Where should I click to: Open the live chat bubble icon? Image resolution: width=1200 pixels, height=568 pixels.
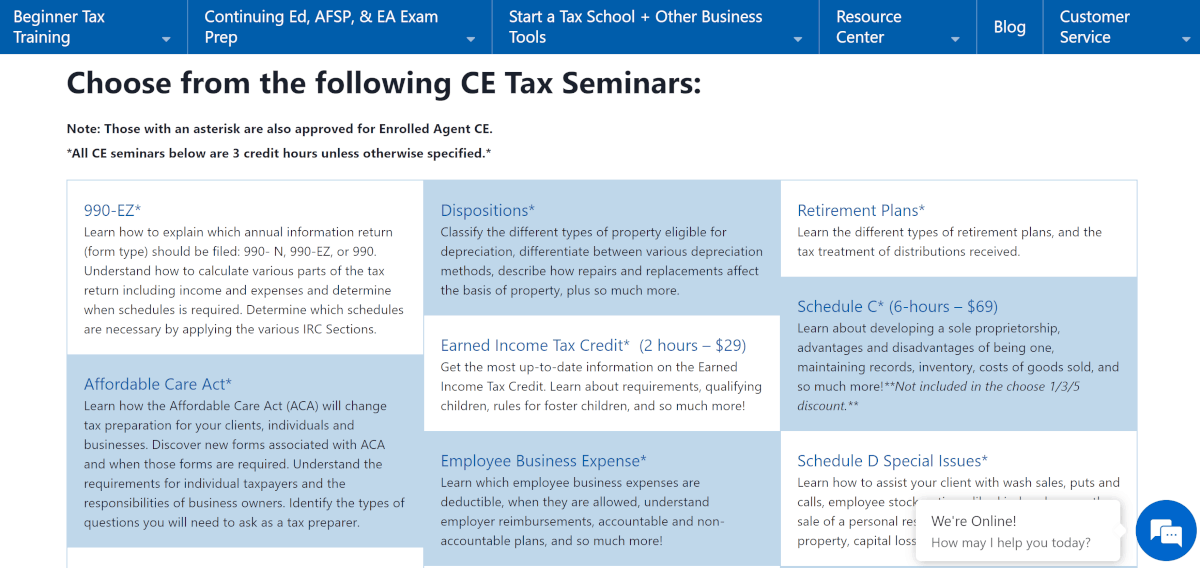[x=1165, y=530]
